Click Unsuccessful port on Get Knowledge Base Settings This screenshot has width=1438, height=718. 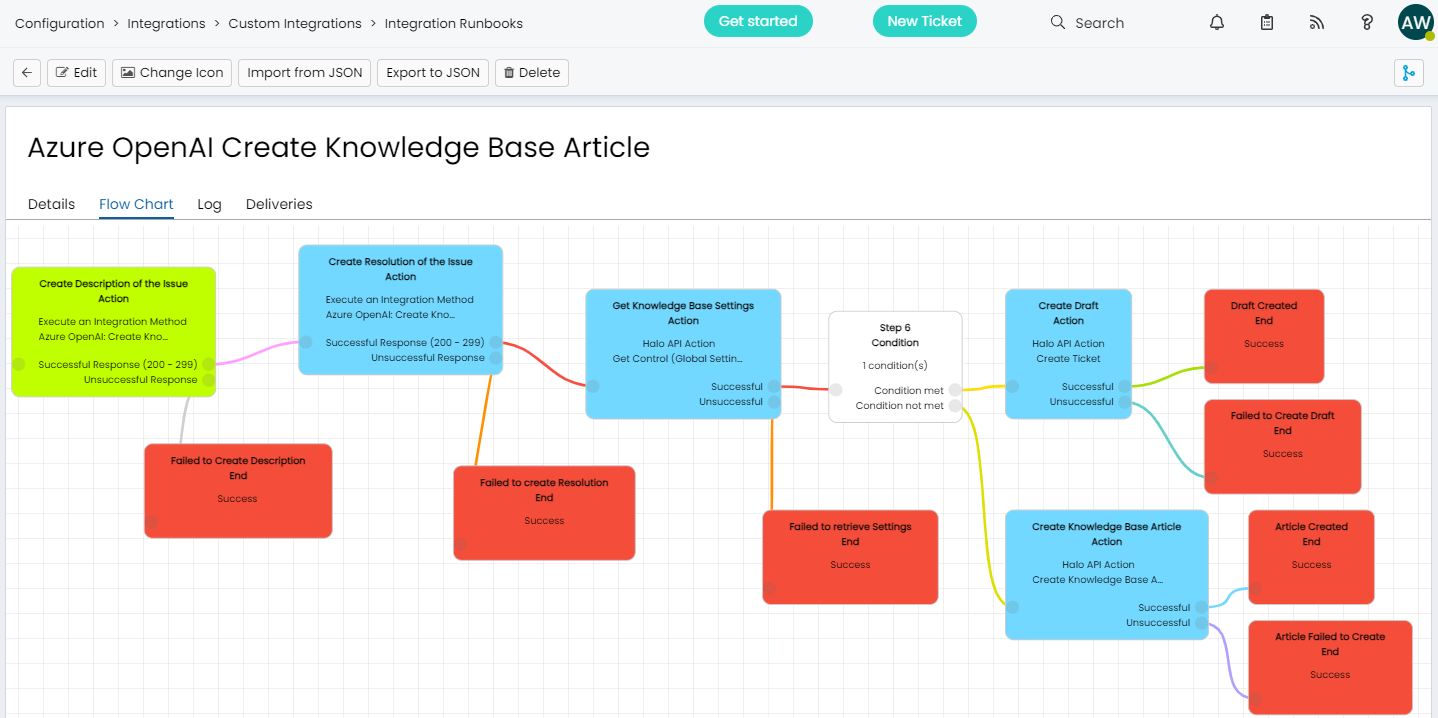773,401
